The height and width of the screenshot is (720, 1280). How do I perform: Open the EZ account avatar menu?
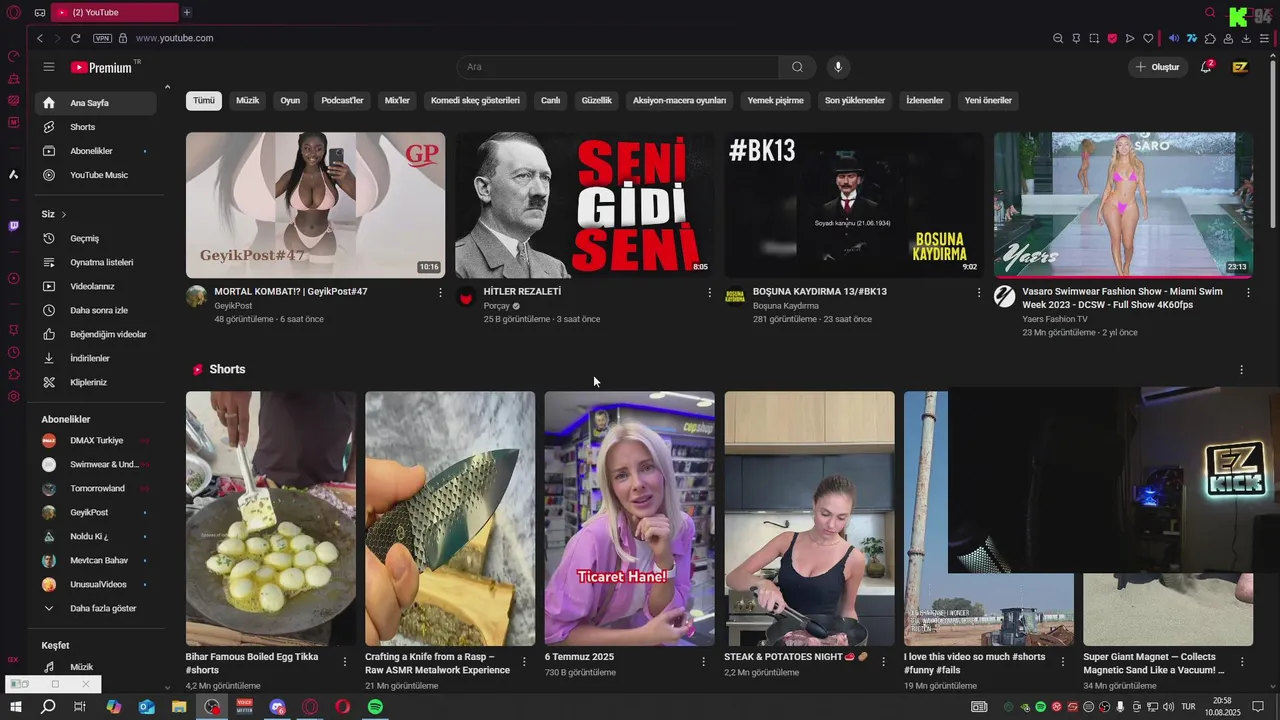coord(1240,67)
